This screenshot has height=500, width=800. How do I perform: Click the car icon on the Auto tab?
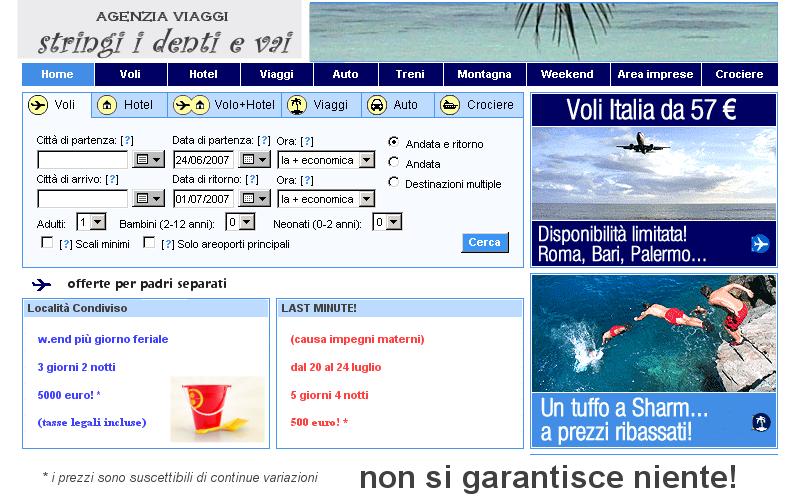(376, 105)
